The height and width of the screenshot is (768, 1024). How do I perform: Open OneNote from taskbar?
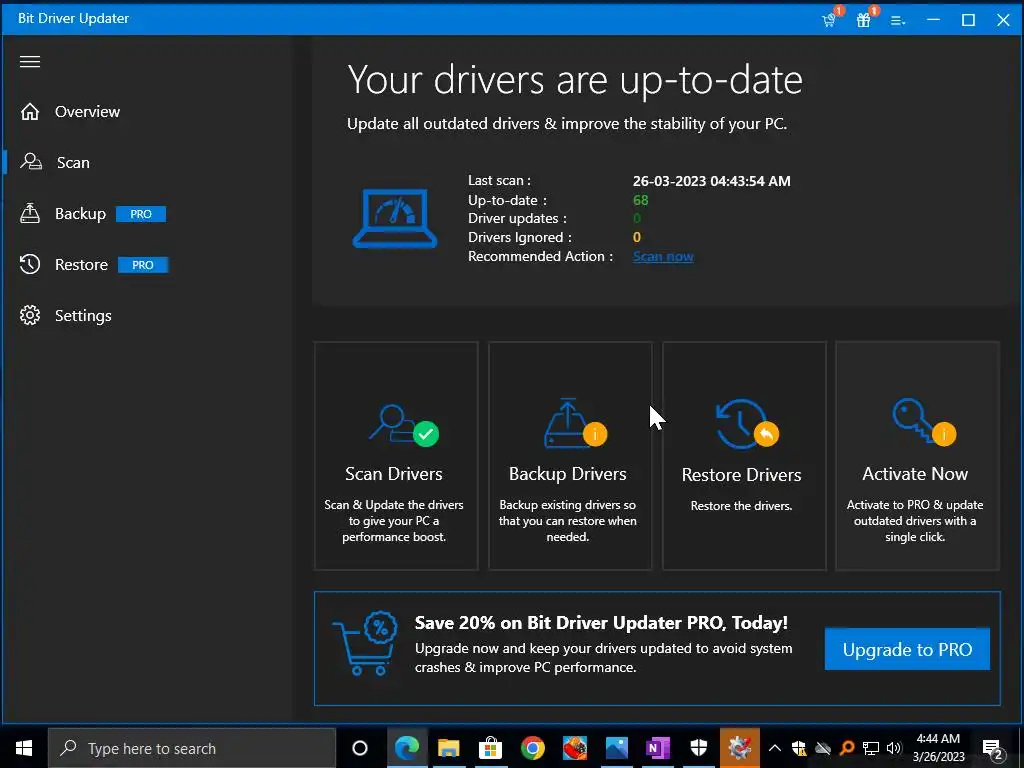pos(658,748)
